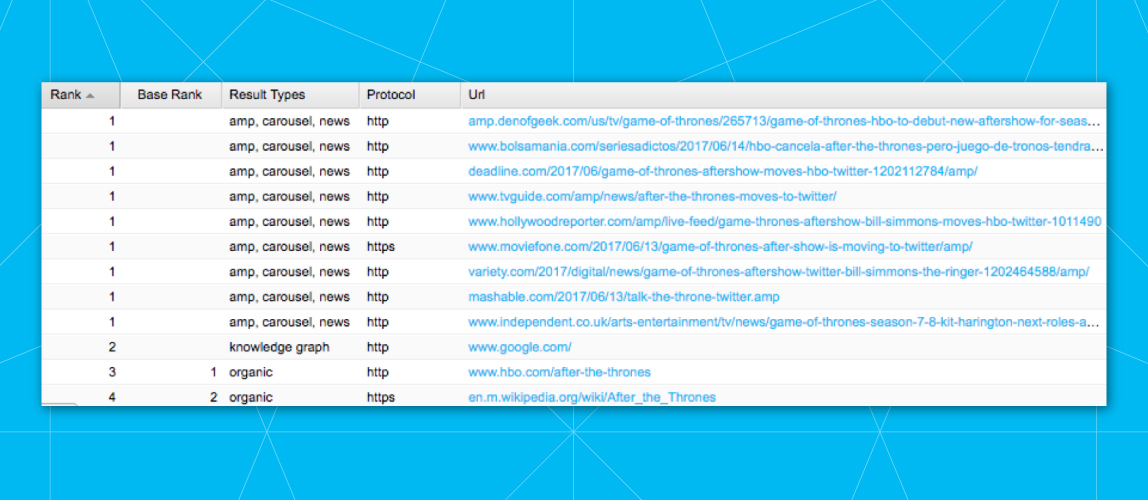Click the Result Types column header
1148x500 pixels.
click(x=267, y=95)
